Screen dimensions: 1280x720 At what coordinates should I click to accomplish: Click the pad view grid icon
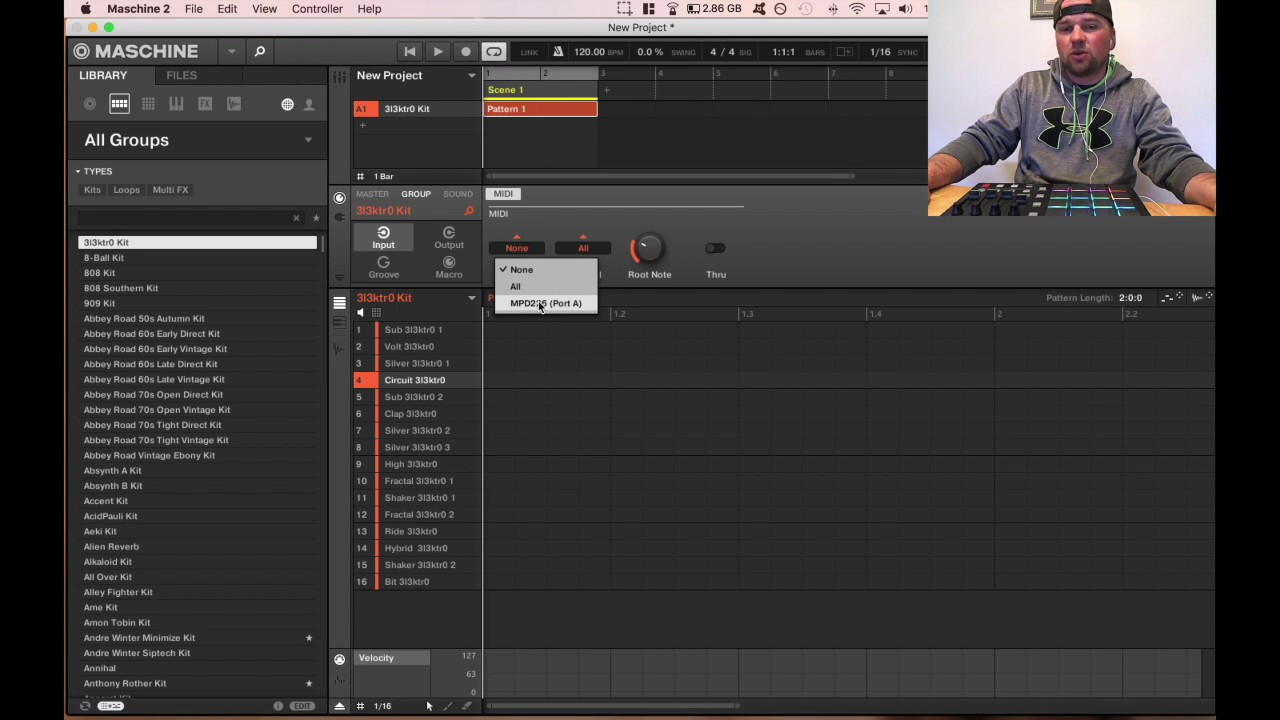point(376,313)
